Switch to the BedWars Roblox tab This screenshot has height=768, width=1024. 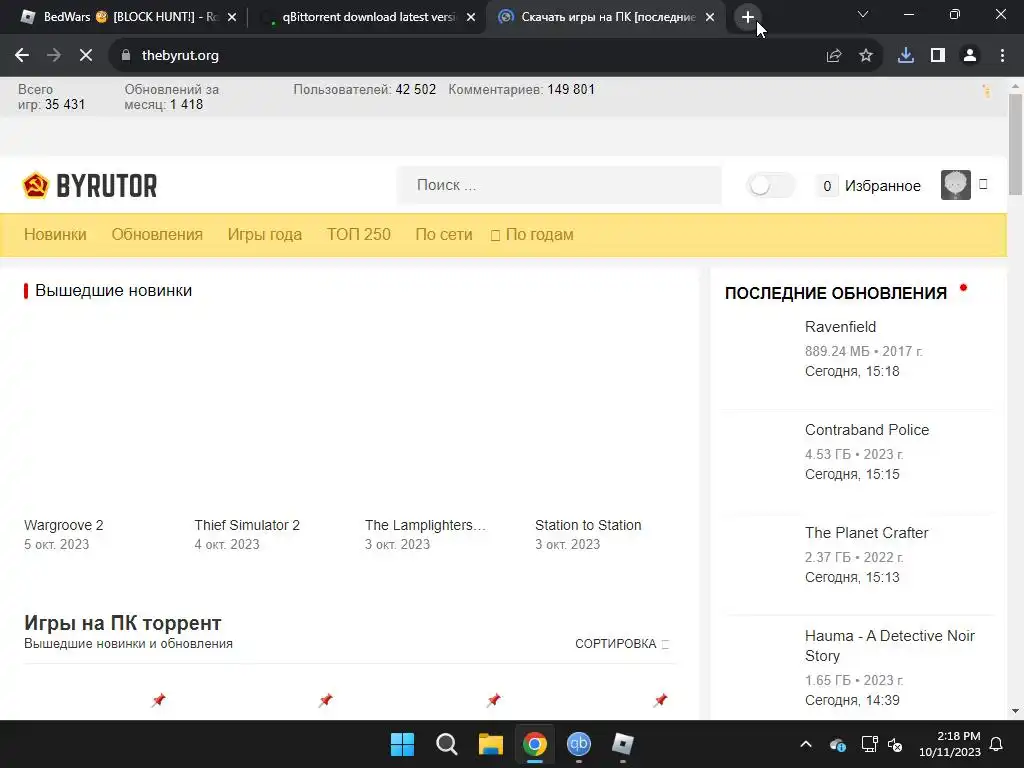tap(129, 17)
